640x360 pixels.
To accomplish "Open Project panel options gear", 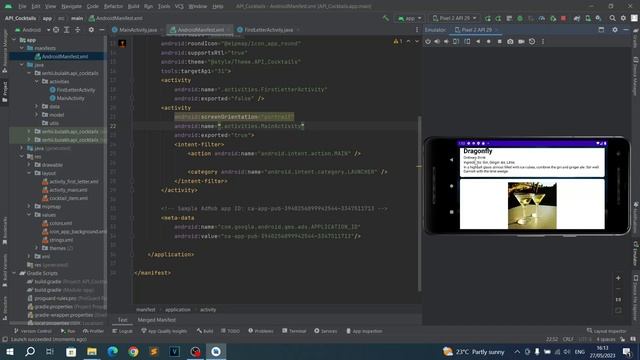I will [x=91, y=30].
